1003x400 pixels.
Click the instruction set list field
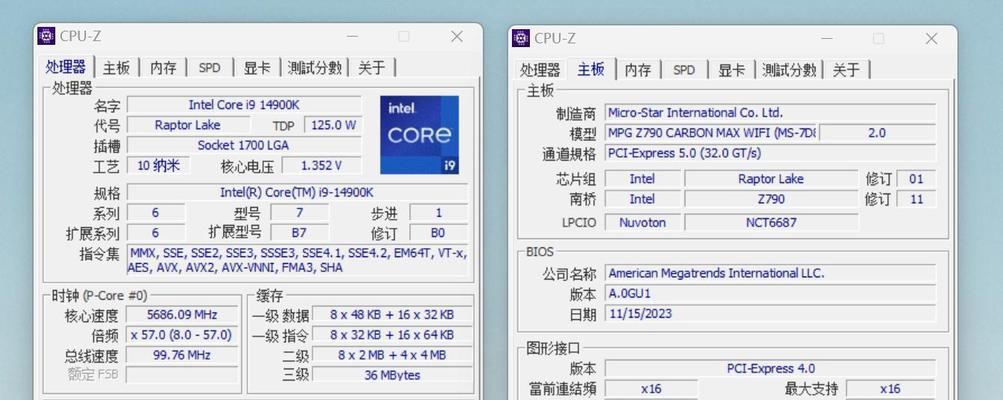click(297, 260)
